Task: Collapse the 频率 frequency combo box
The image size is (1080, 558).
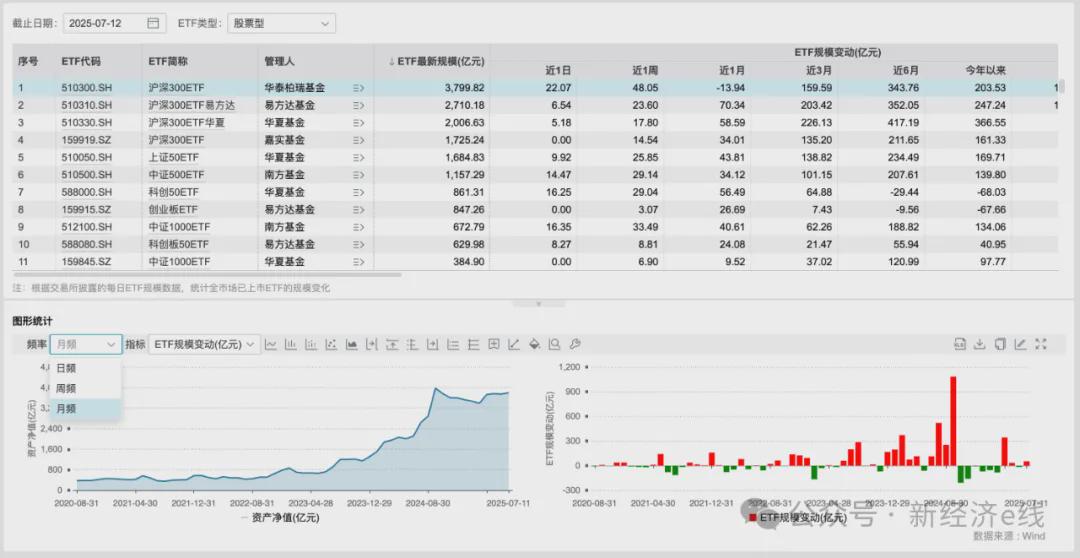Action: [x=85, y=344]
